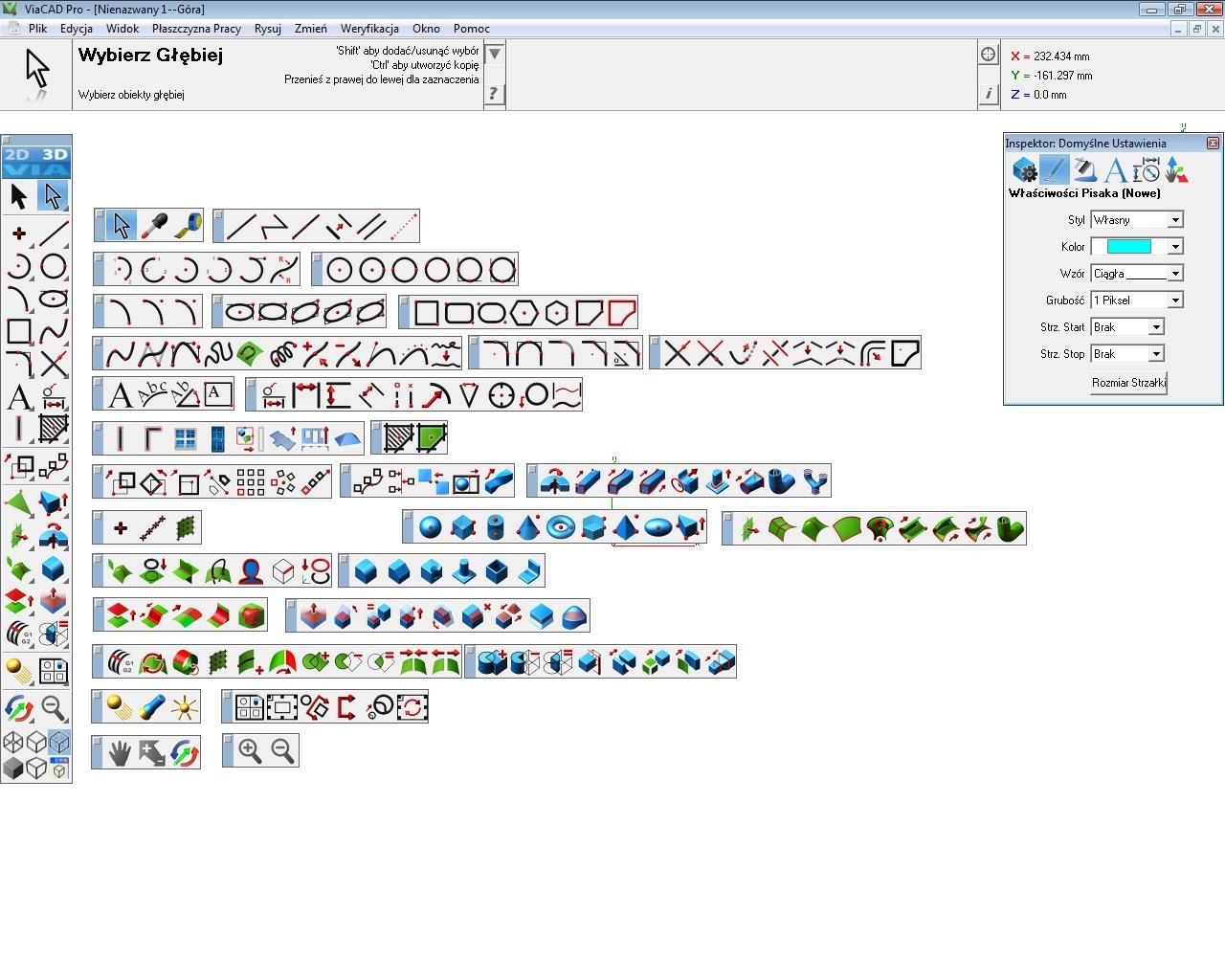This screenshot has height=980, width=1225.
Task: Open the Rysuj menu
Action: (268, 29)
